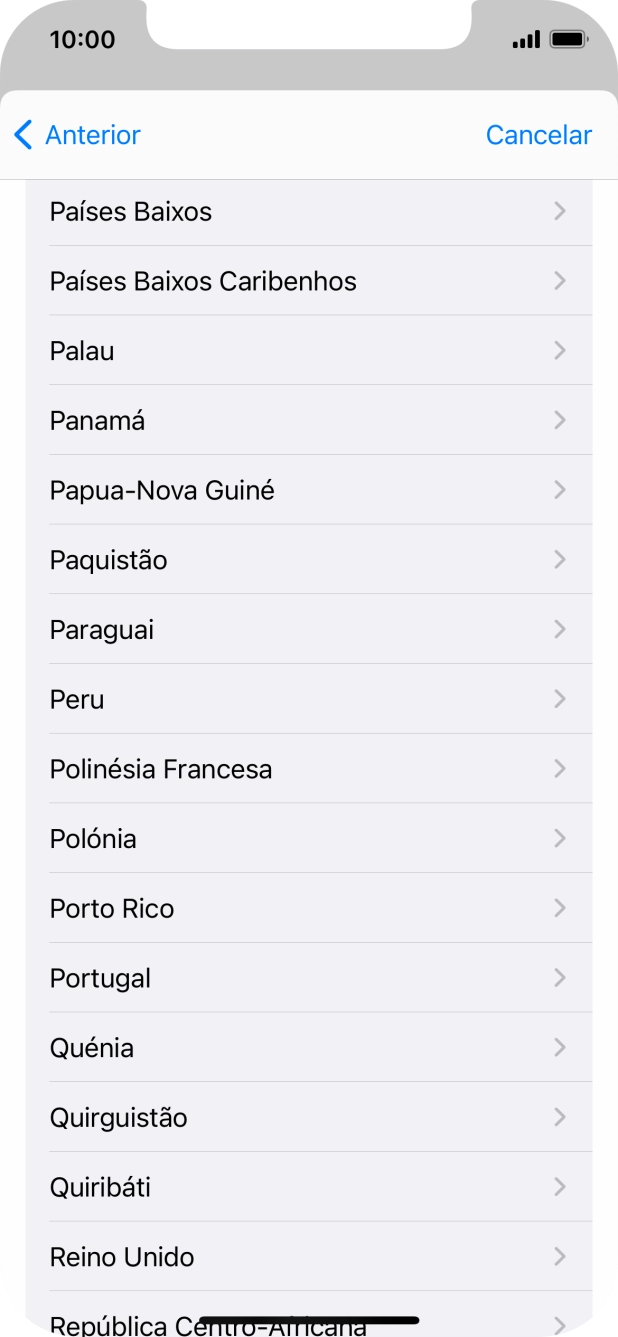Tap the disclosure chevron for Reino Unido
Viewport: 618px width, 1337px height.
pos(559,1256)
